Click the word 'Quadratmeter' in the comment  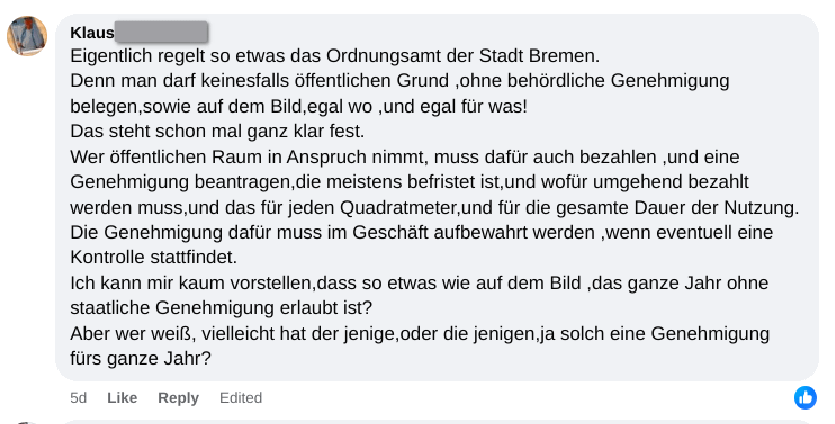(398, 207)
